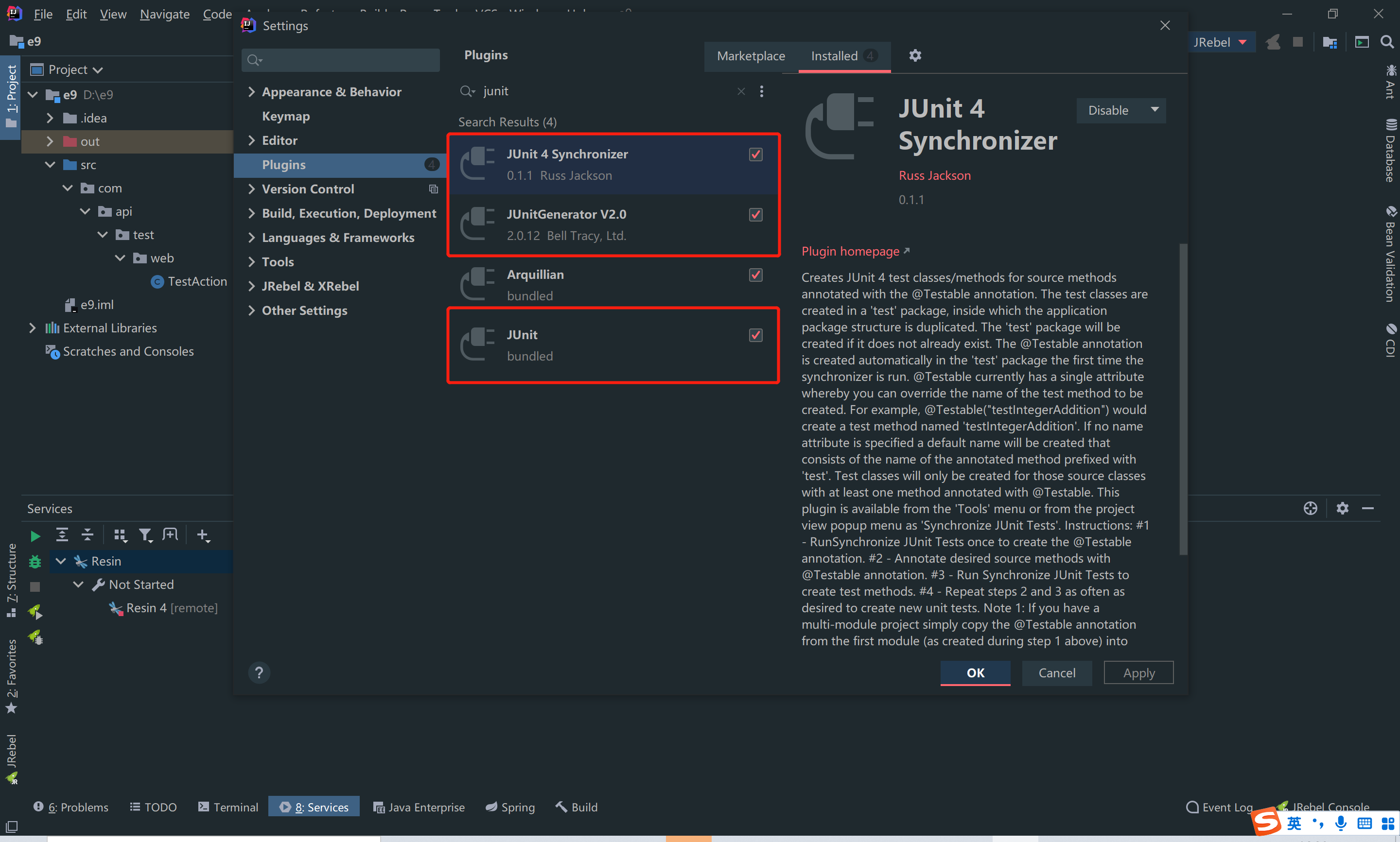This screenshot has height=842, width=1400.
Task: Uncheck the JUnitGenerator V2.0 plugin
Action: pos(755,214)
